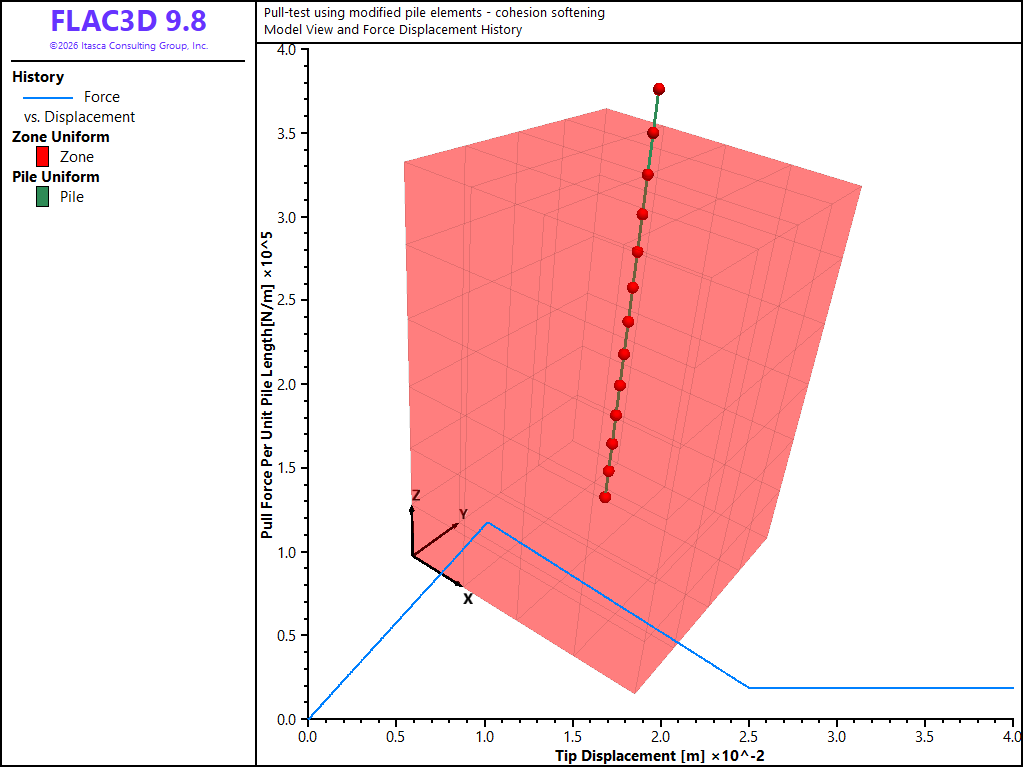Click the red Zone color swatch
Screen dimensions: 1024x768
click(x=42, y=157)
